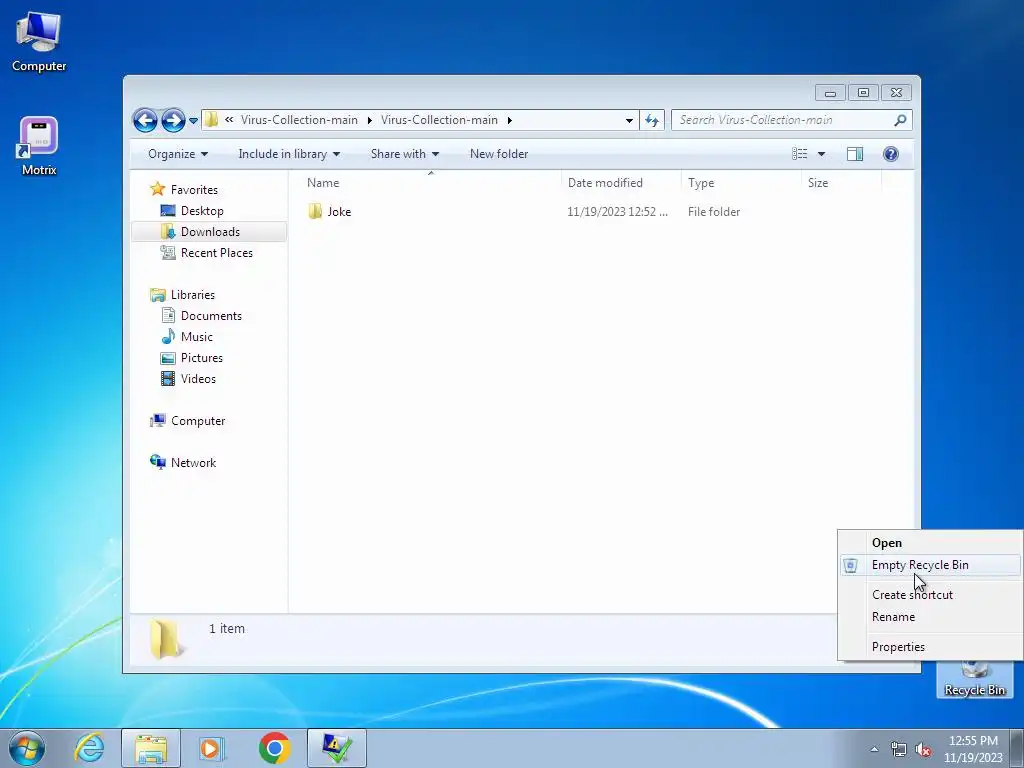The width and height of the screenshot is (1024, 768).
Task: Open Include in library dropdown
Action: pos(289,154)
